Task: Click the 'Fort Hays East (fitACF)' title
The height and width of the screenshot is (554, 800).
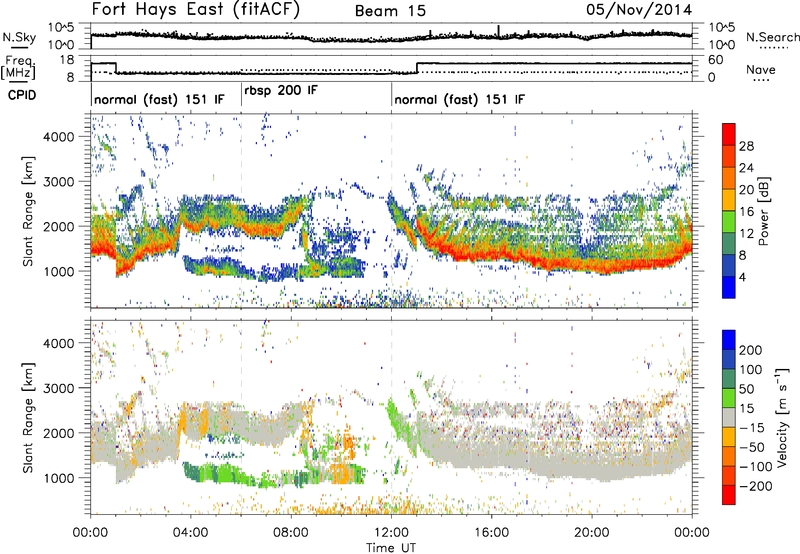Action: pos(195,10)
